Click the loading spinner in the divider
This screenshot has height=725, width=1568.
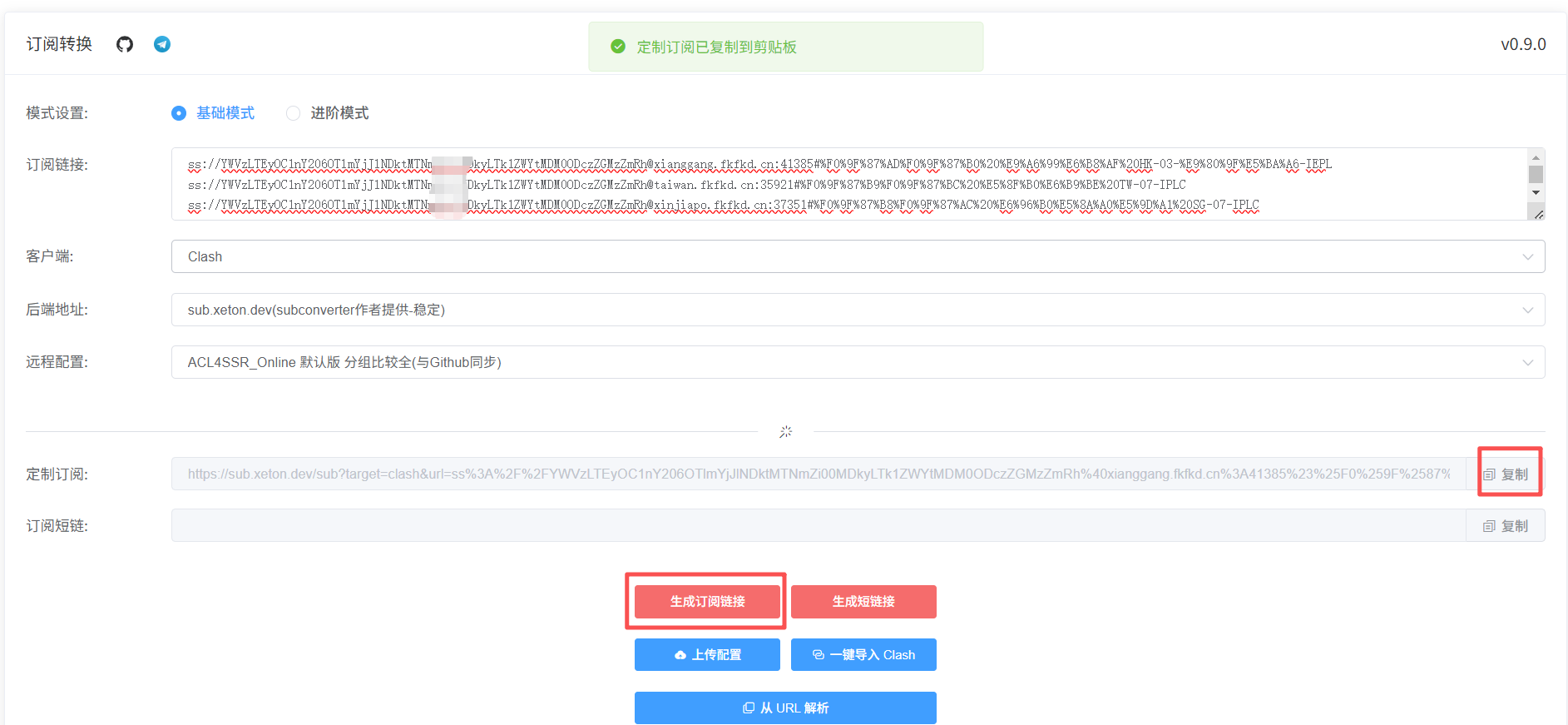785,431
